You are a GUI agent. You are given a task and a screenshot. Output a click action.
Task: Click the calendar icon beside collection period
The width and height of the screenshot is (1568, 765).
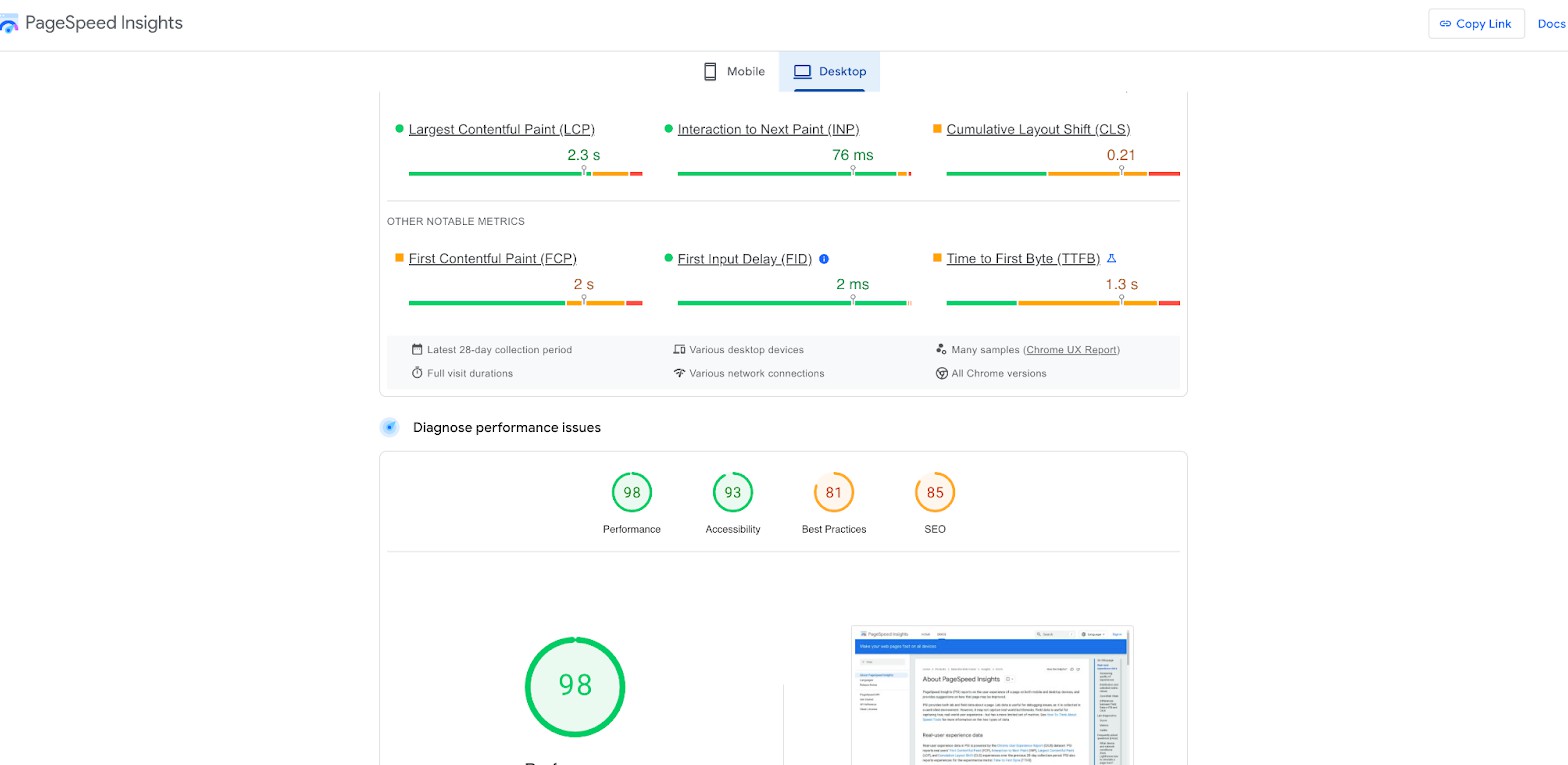(x=417, y=349)
